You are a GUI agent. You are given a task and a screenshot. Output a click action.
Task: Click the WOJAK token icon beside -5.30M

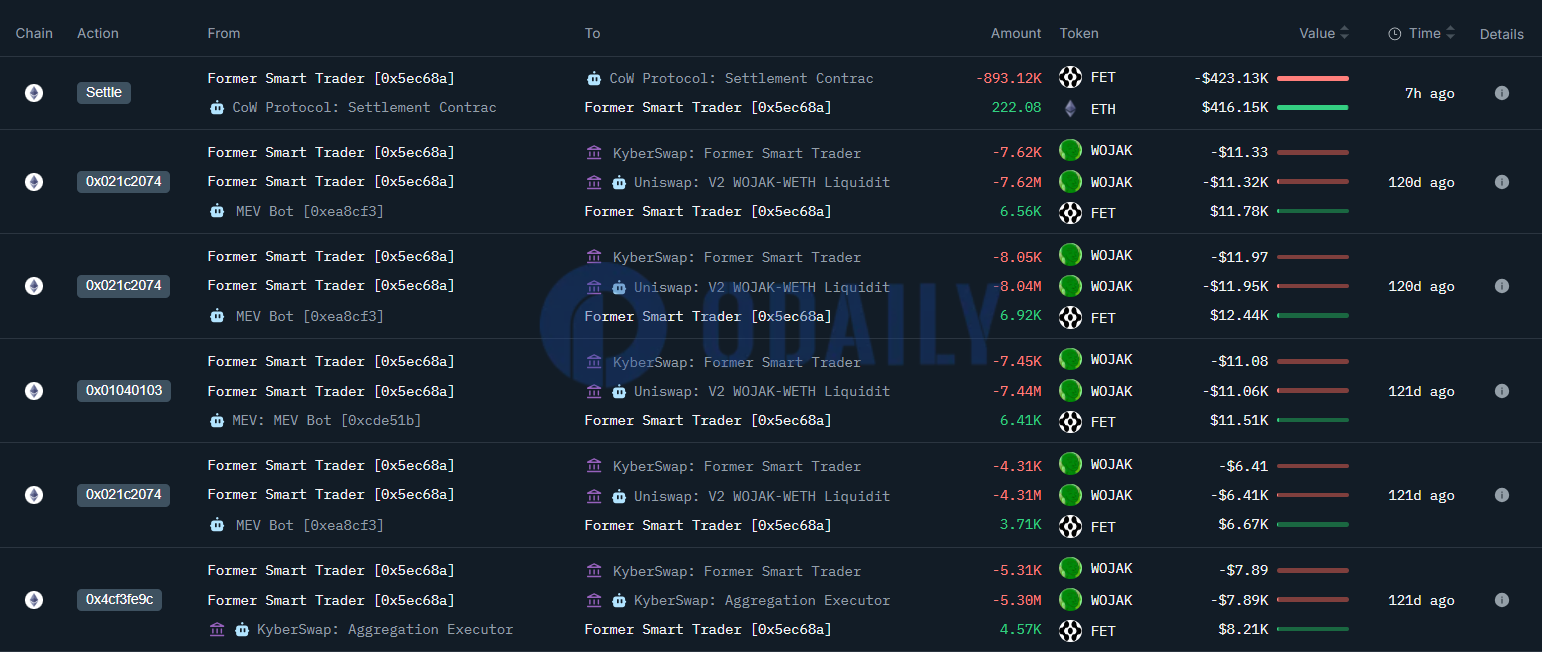[x=1071, y=600]
